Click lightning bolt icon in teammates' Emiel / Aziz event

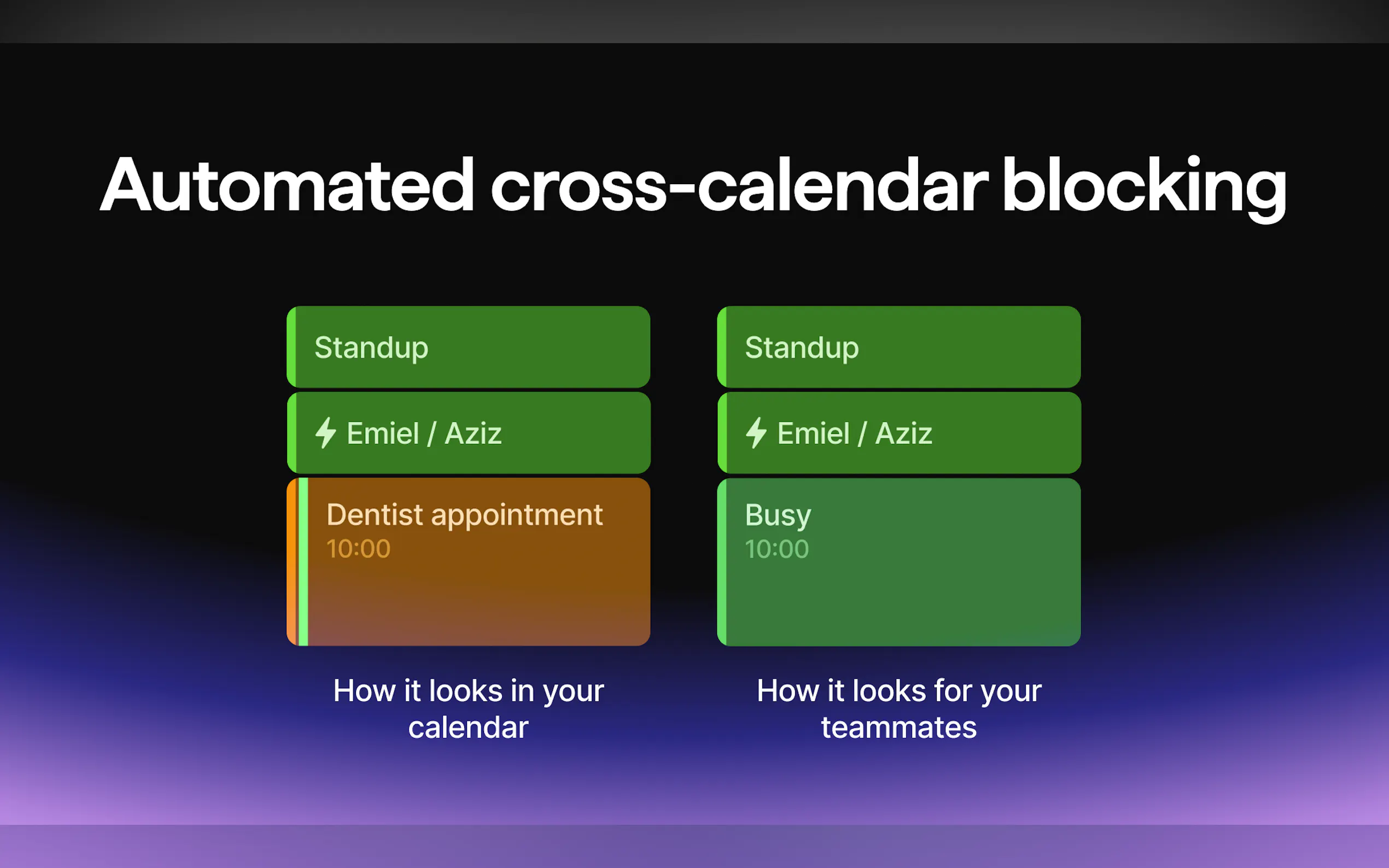756,433
